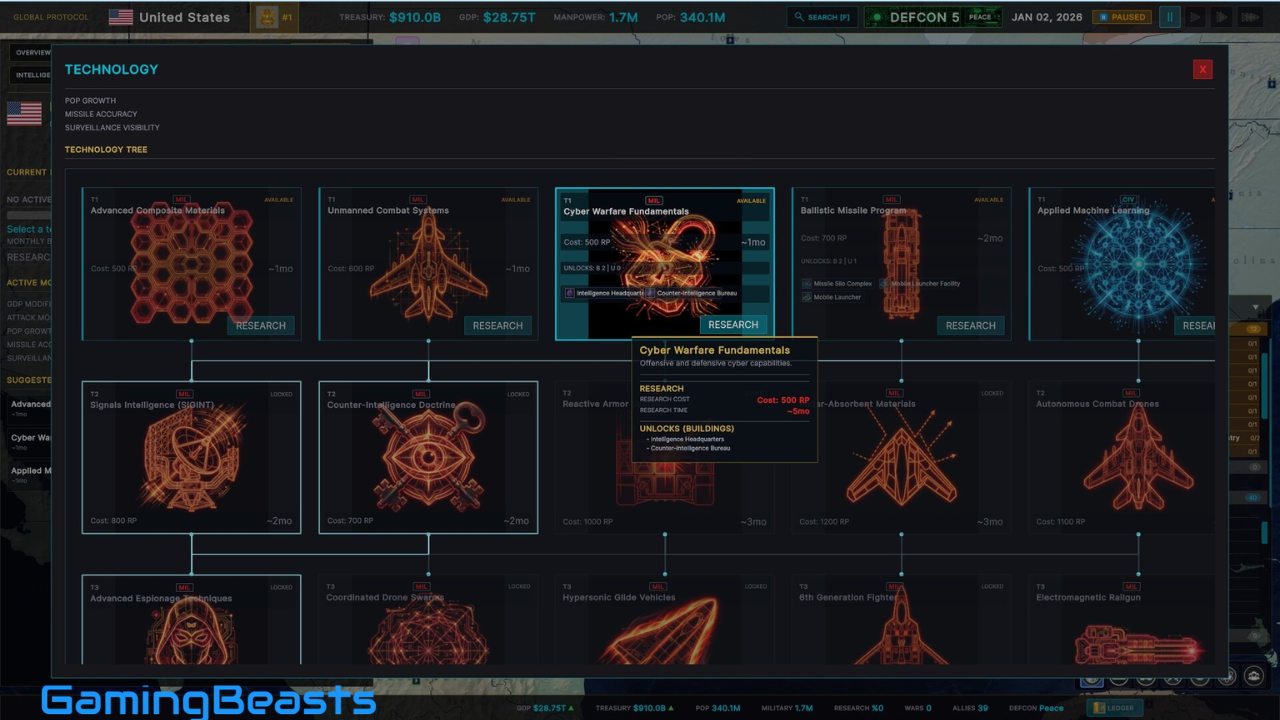Click the Allies 39 status bar entry
Image resolution: width=1280 pixels, height=720 pixels.
(969, 708)
